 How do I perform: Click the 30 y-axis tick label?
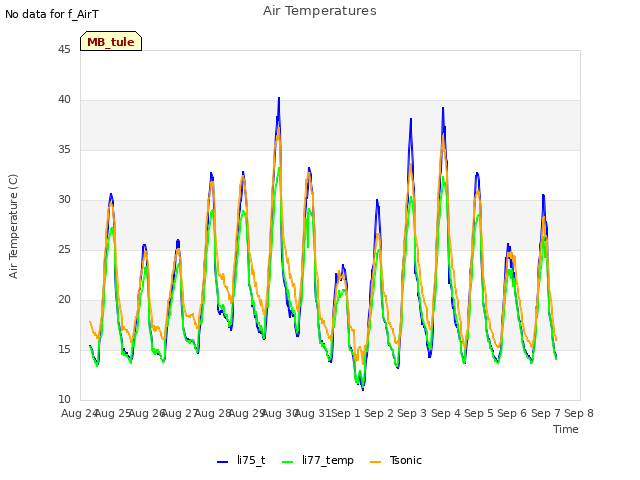click(x=64, y=200)
